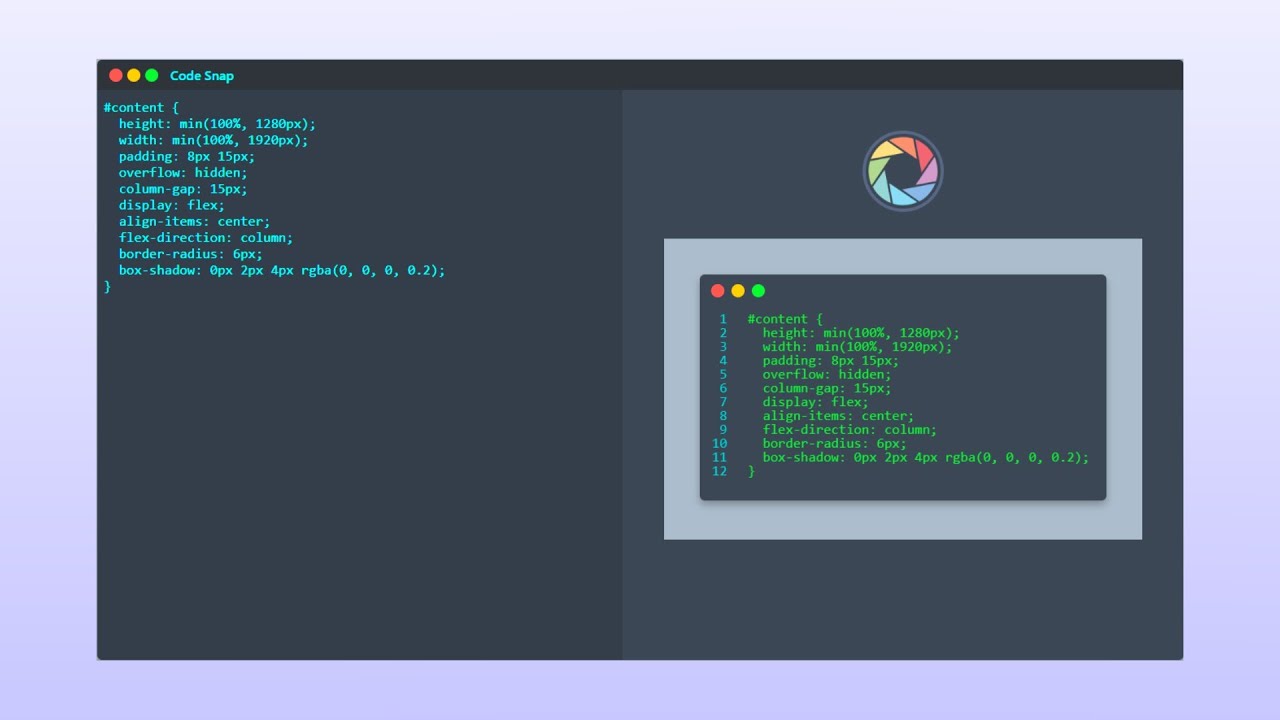The width and height of the screenshot is (1280, 720).
Task: Click the red close dot in Code Snap title bar
Action: pyautogui.click(x=116, y=75)
